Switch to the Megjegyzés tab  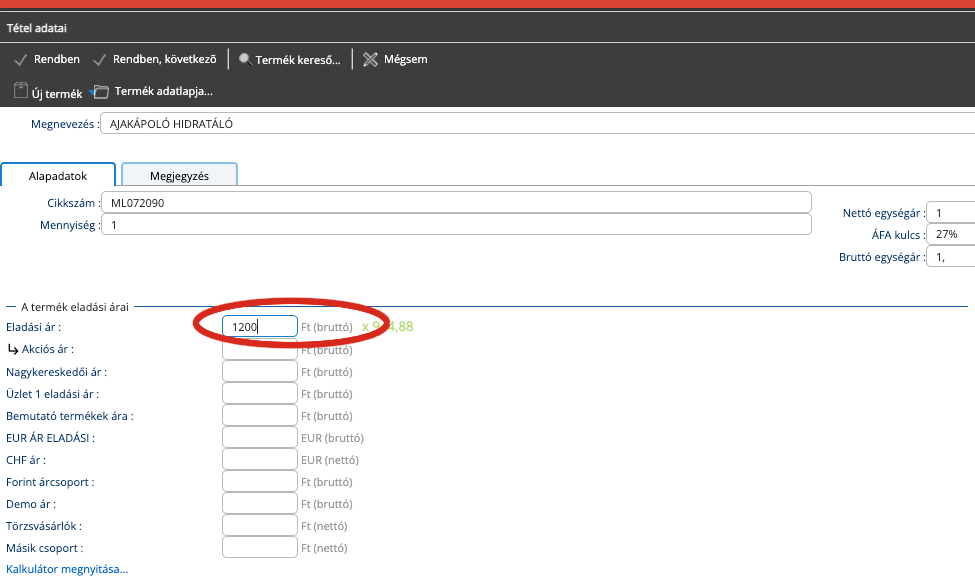(179, 175)
